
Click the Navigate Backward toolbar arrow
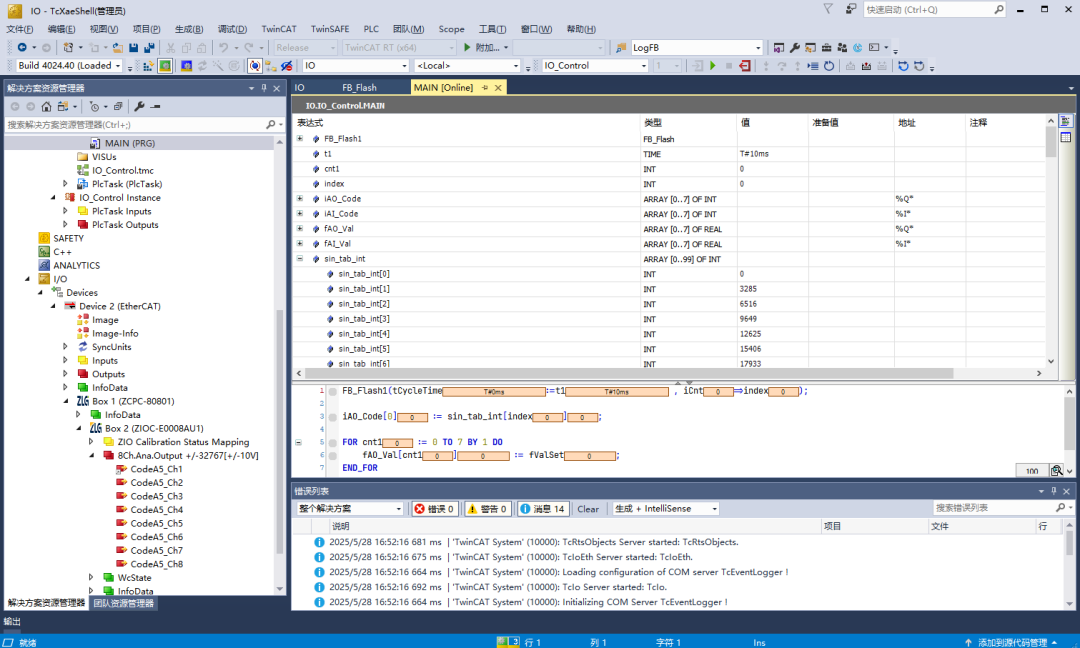pyautogui.click(x=22, y=48)
